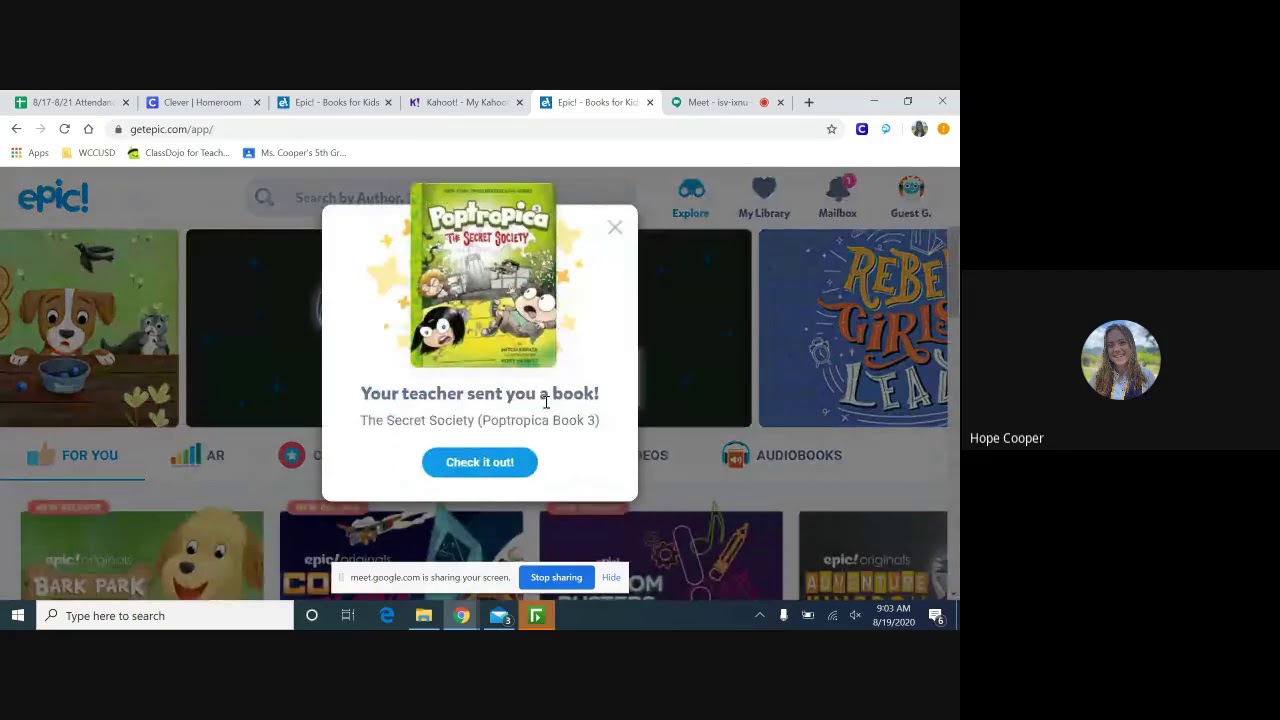This screenshot has width=1280, height=720.
Task: Click the Epic! logo
Action: [x=54, y=197]
